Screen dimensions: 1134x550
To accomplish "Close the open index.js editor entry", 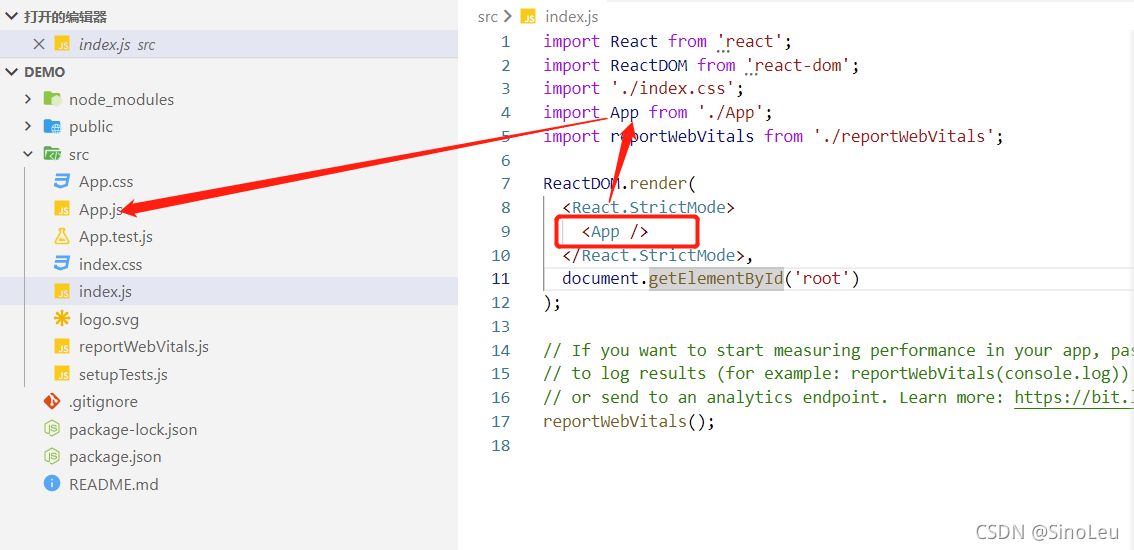I will pyautogui.click(x=39, y=44).
